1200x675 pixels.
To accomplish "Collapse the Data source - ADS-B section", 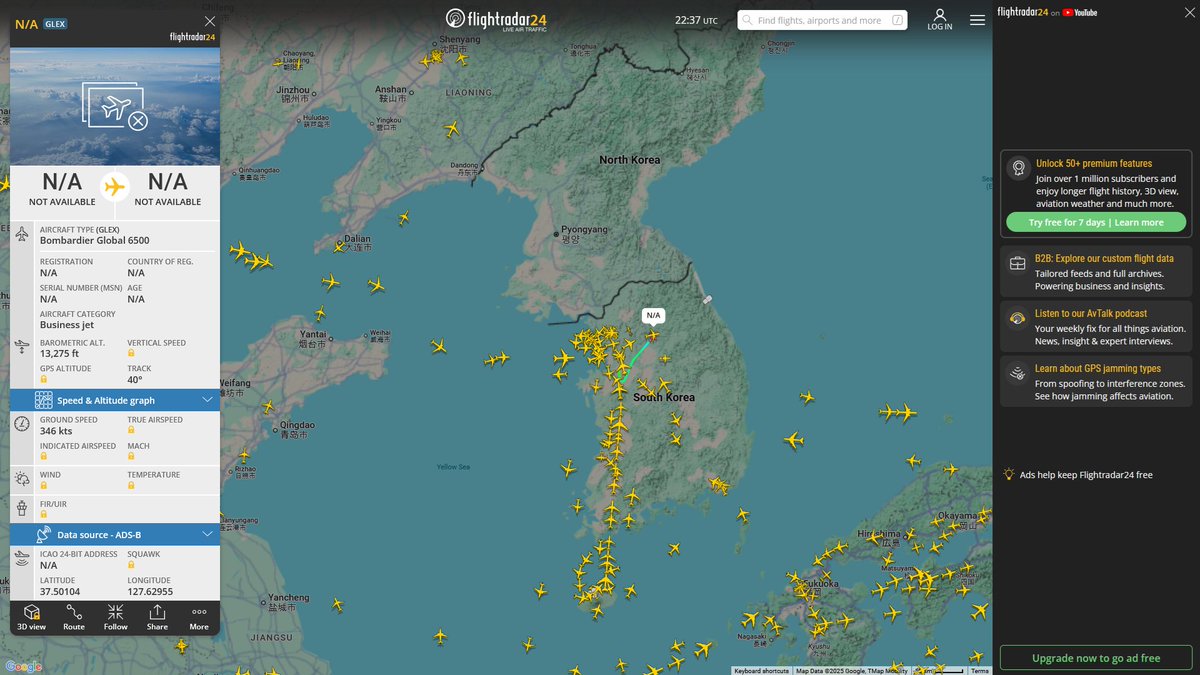I will coord(115,535).
